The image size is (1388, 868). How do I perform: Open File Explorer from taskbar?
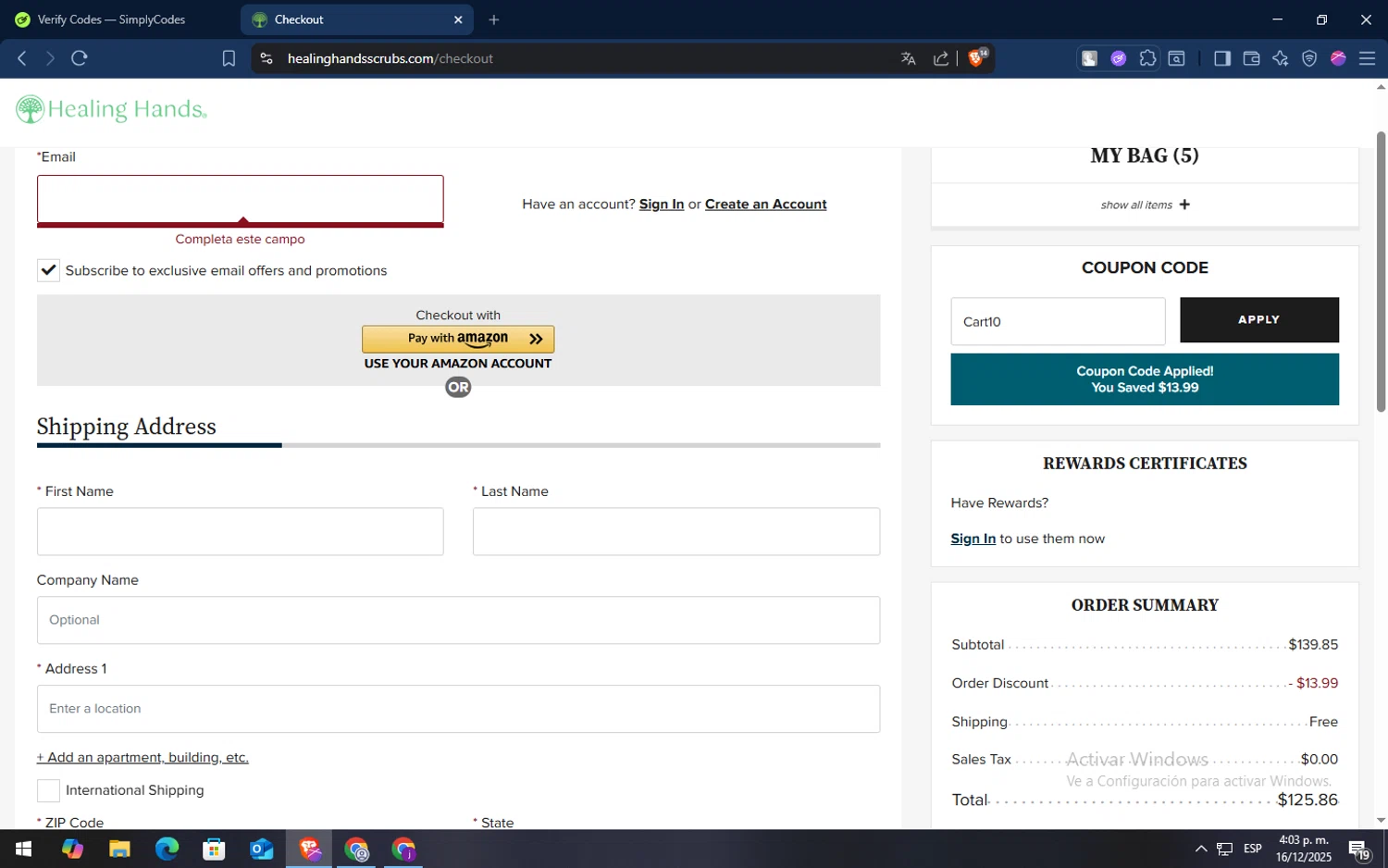pyautogui.click(x=119, y=849)
